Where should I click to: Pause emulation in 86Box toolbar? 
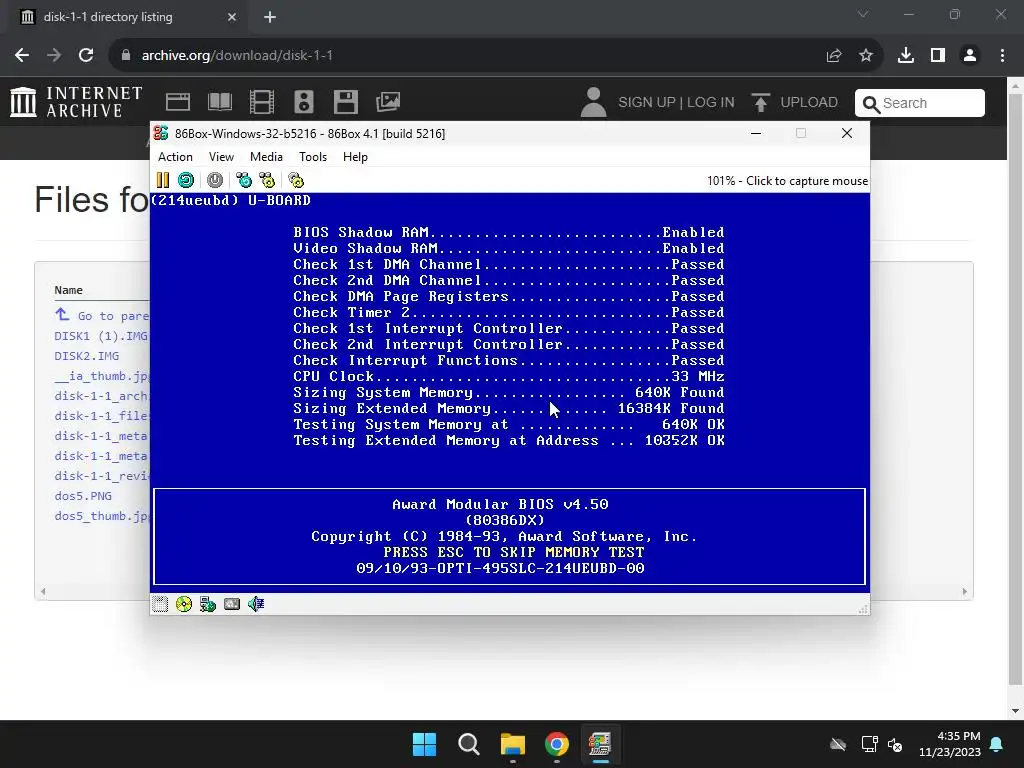click(163, 180)
